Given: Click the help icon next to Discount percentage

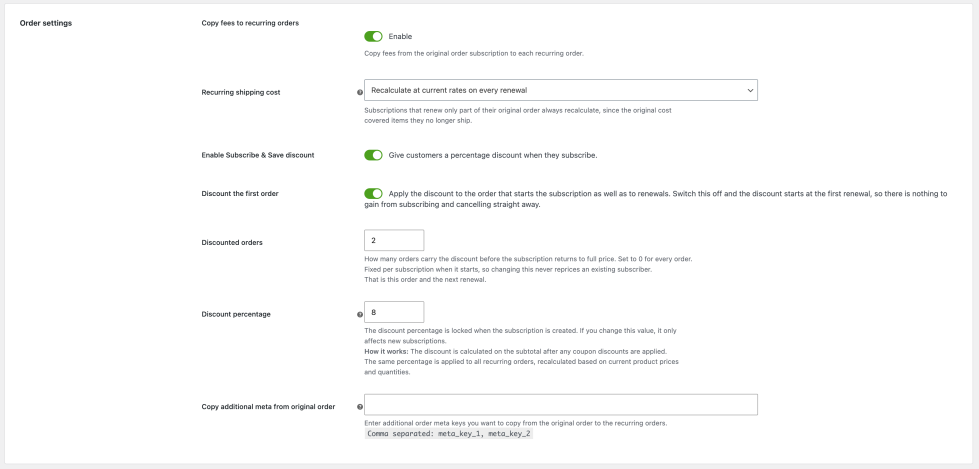Looking at the screenshot, I should pyautogui.click(x=360, y=315).
